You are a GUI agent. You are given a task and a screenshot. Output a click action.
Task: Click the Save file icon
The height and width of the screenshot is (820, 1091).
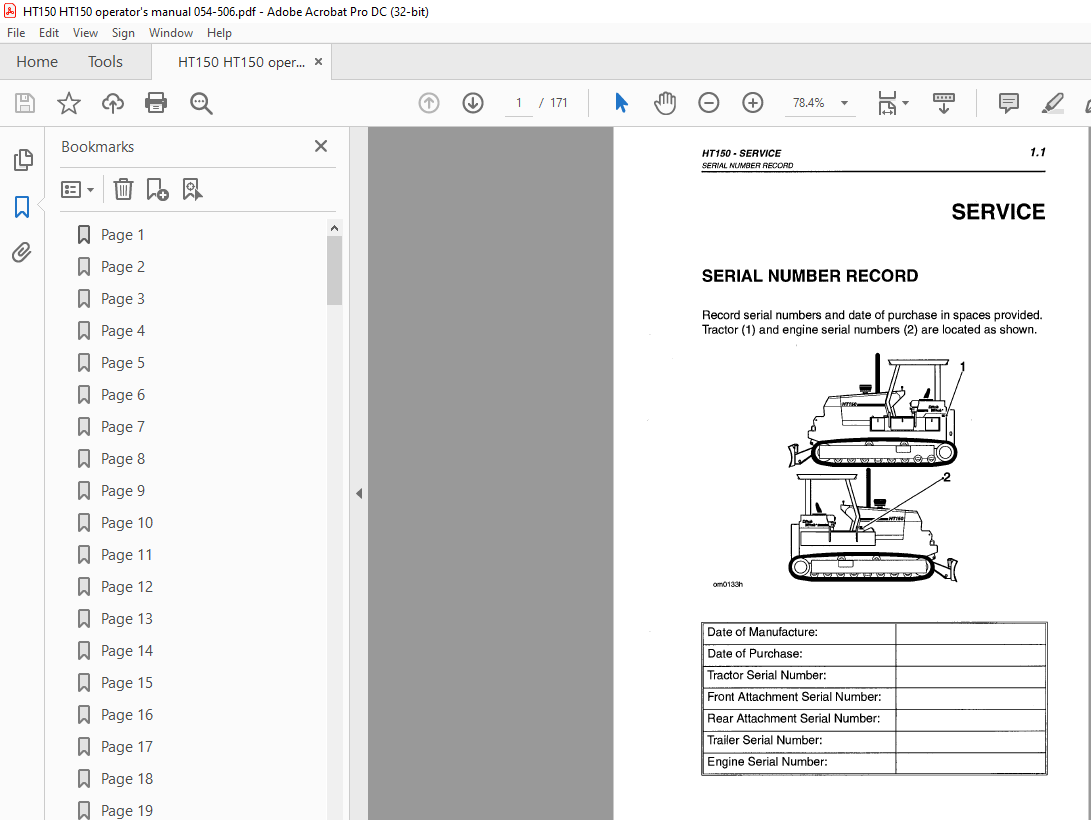(x=25, y=103)
